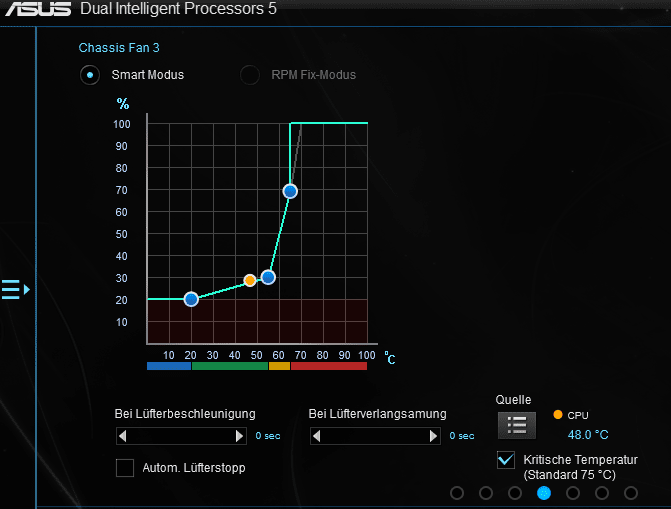Select the curve point at 55°C

[x=268, y=277]
